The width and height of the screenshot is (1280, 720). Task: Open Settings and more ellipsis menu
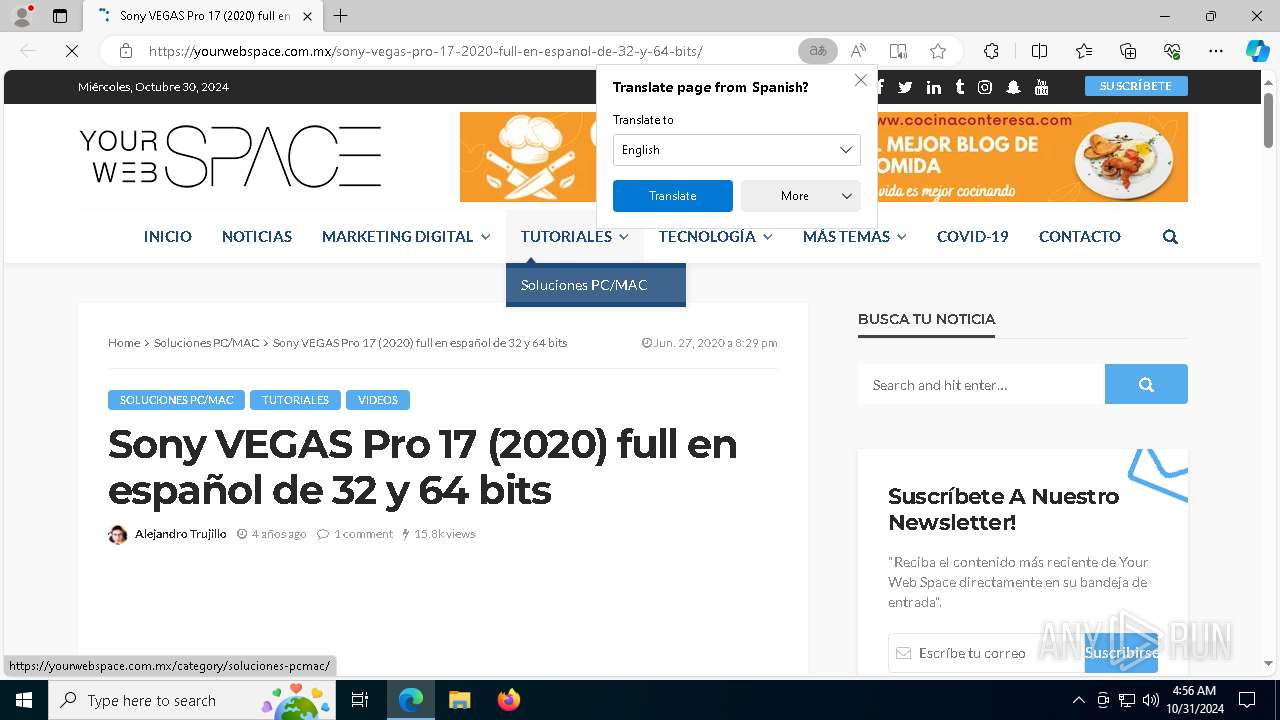(x=1216, y=51)
